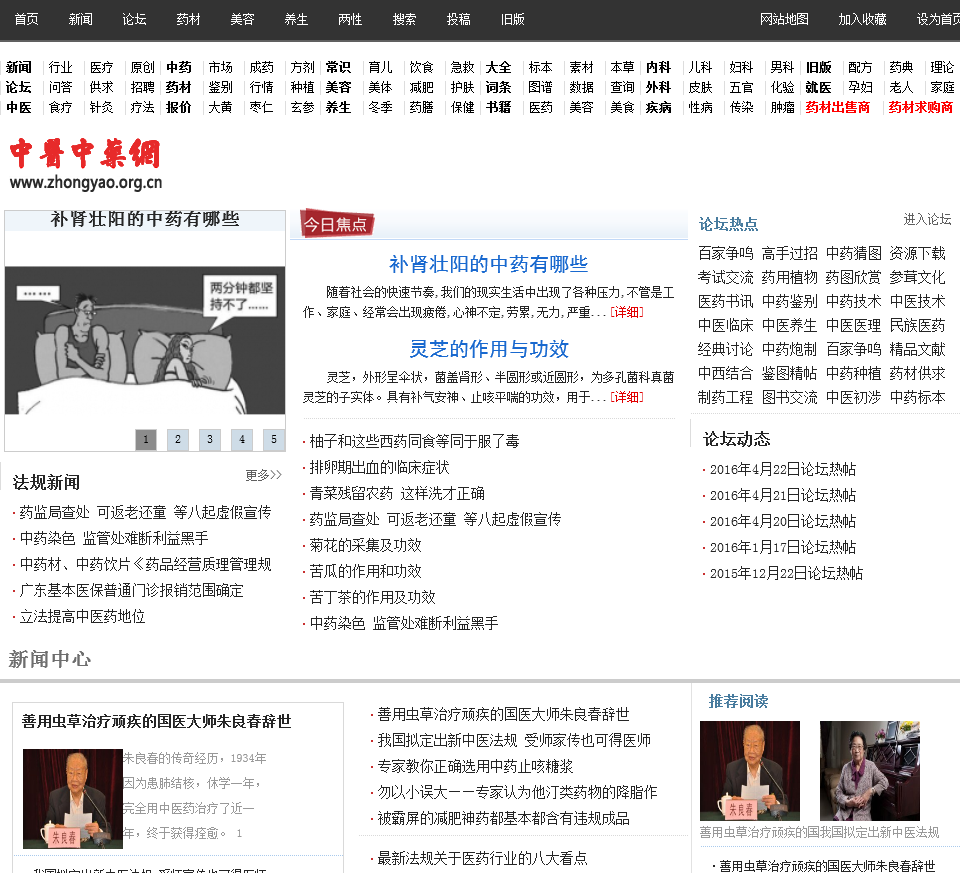Show slide 3 of the image carousel
Viewport: 960px width, 873px height.
tap(210, 439)
